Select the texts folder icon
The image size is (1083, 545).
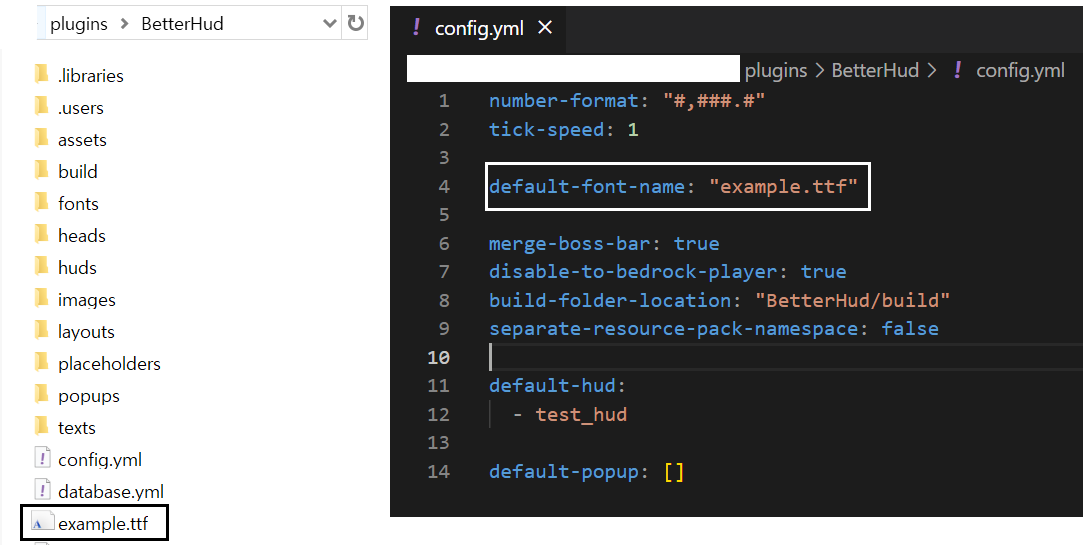coord(41,426)
